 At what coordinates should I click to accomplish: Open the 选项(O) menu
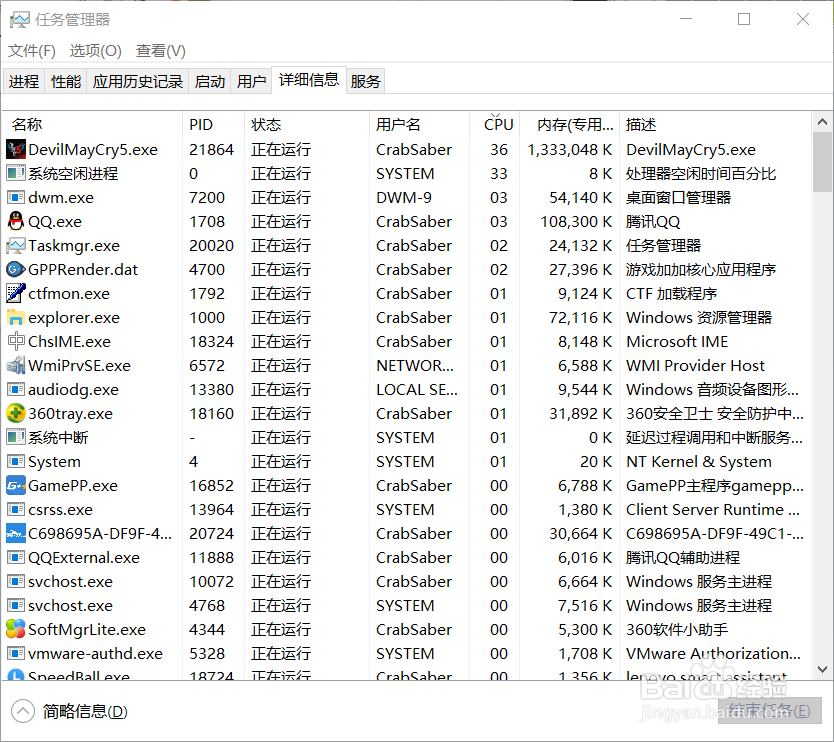pos(96,51)
